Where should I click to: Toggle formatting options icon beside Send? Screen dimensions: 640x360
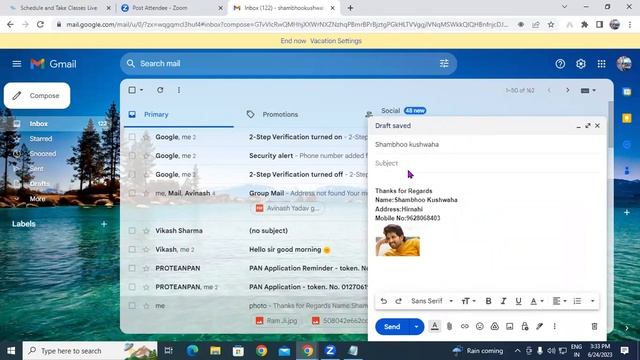(435, 326)
